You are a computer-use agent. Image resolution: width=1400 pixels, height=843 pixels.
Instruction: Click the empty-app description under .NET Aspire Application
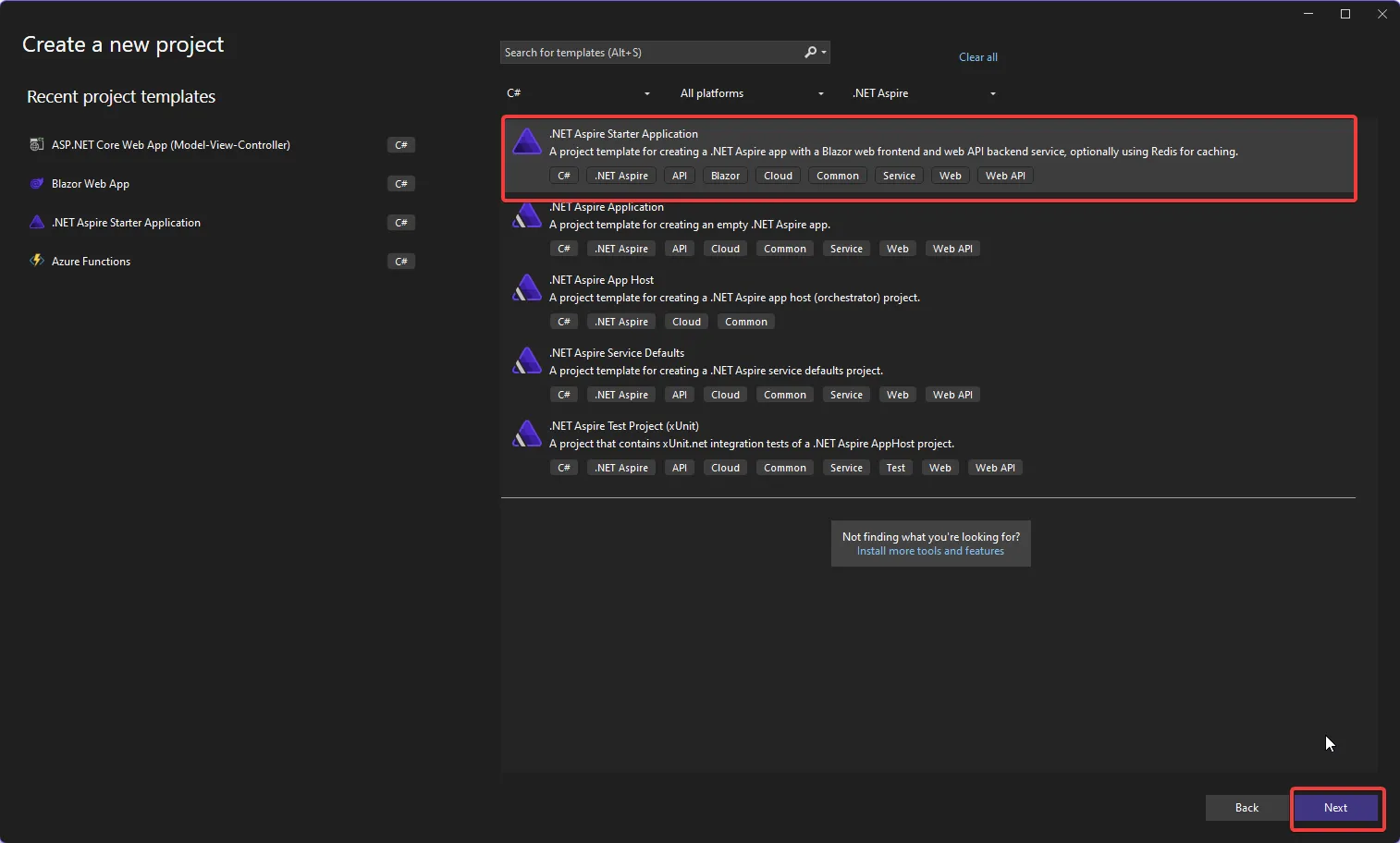690,225
